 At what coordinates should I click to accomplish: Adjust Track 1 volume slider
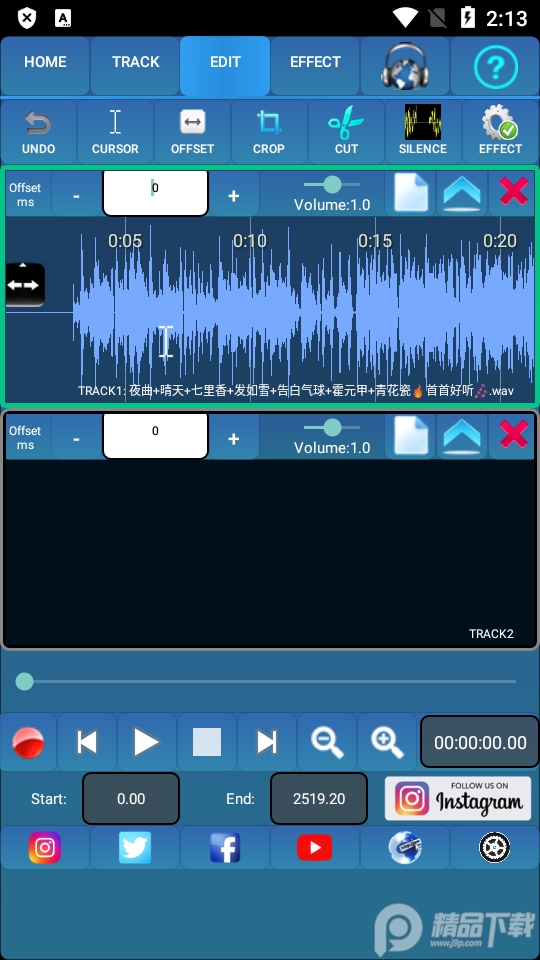tap(332, 184)
